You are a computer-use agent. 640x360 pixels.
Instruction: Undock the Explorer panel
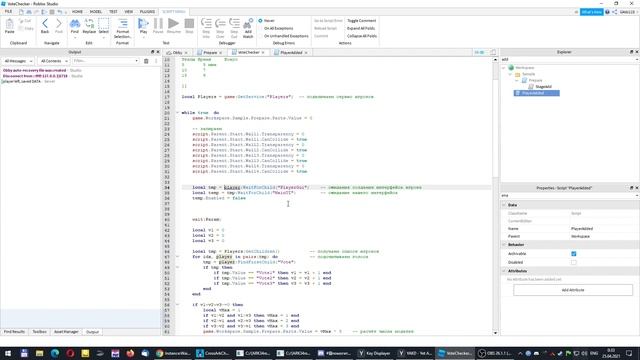[631, 52]
